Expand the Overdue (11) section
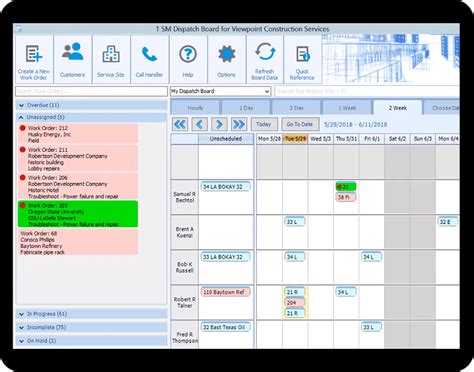The height and width of the screenshot is (372, 474). [x=92, y=105]
